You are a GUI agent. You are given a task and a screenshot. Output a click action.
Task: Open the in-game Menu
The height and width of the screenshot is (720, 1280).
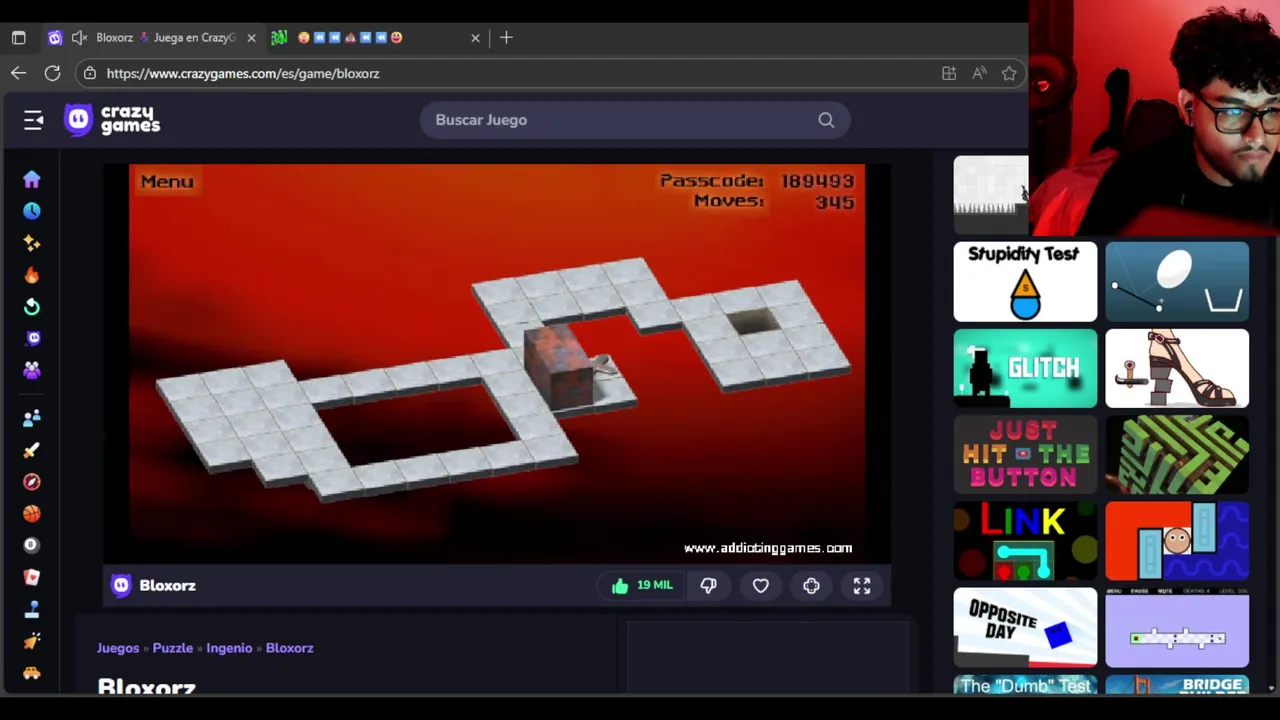coord(167,181)
